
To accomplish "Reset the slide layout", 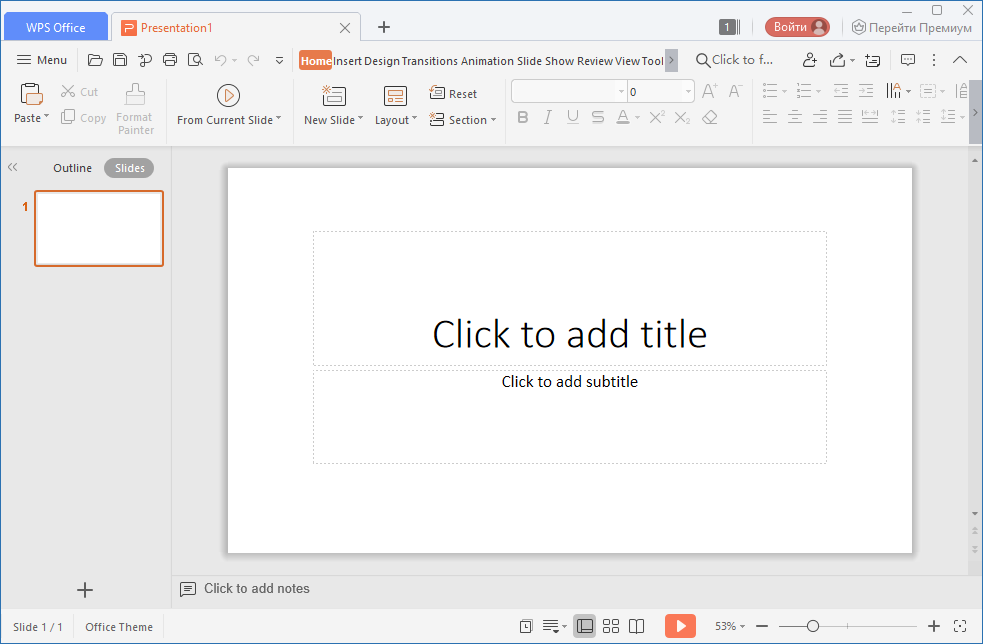I will point(453,93).
